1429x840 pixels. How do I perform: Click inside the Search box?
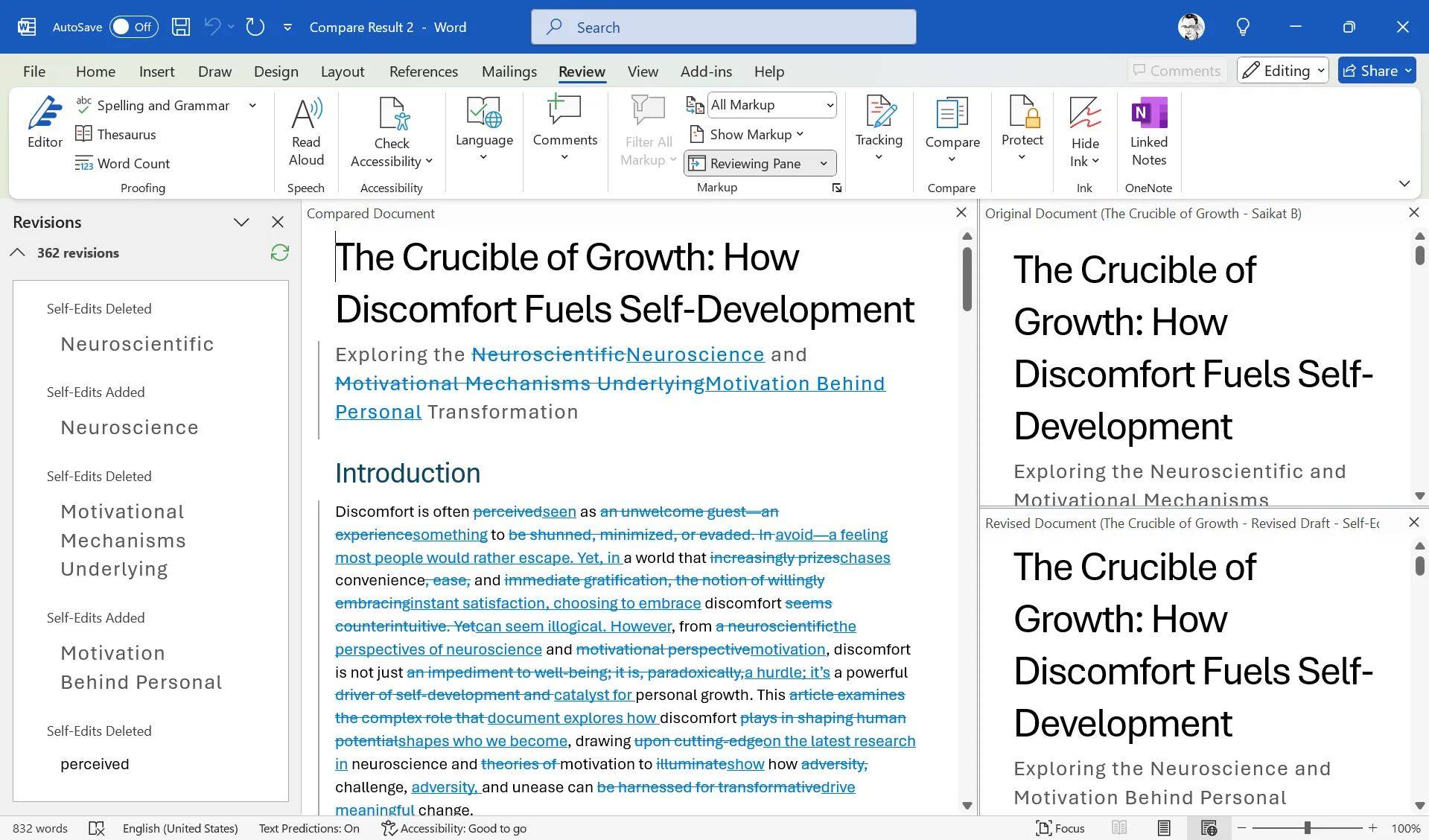(x=722, y=26)
